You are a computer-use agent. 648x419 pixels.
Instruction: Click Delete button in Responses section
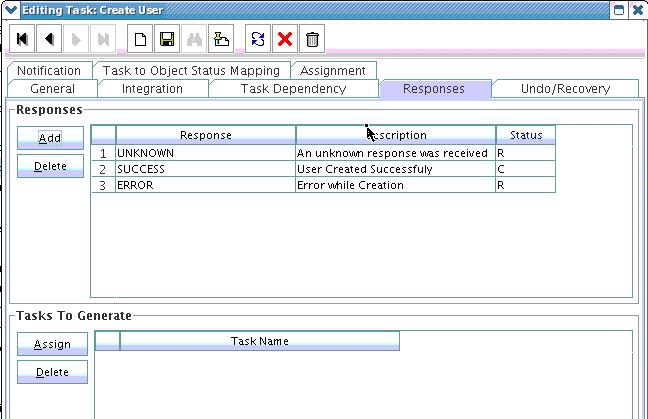point(50,166)
